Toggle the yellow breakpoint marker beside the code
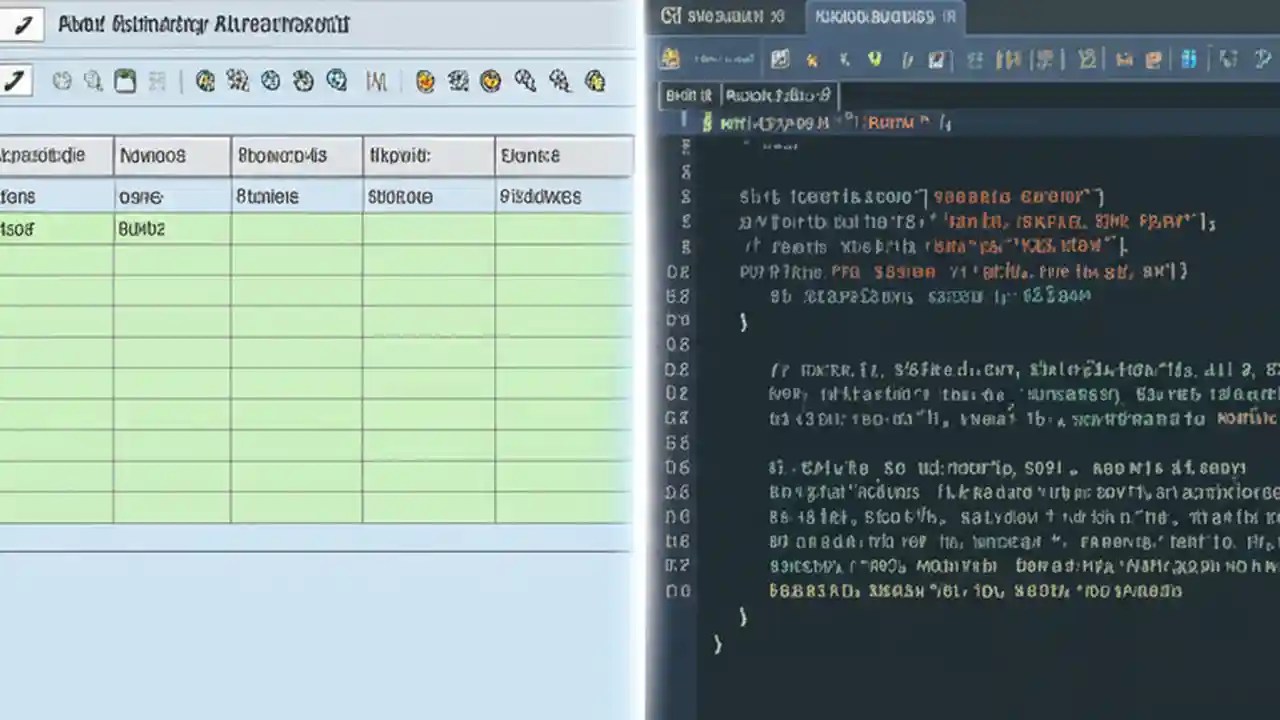This screenshot has height=720, width=1280. coord(706,122)
